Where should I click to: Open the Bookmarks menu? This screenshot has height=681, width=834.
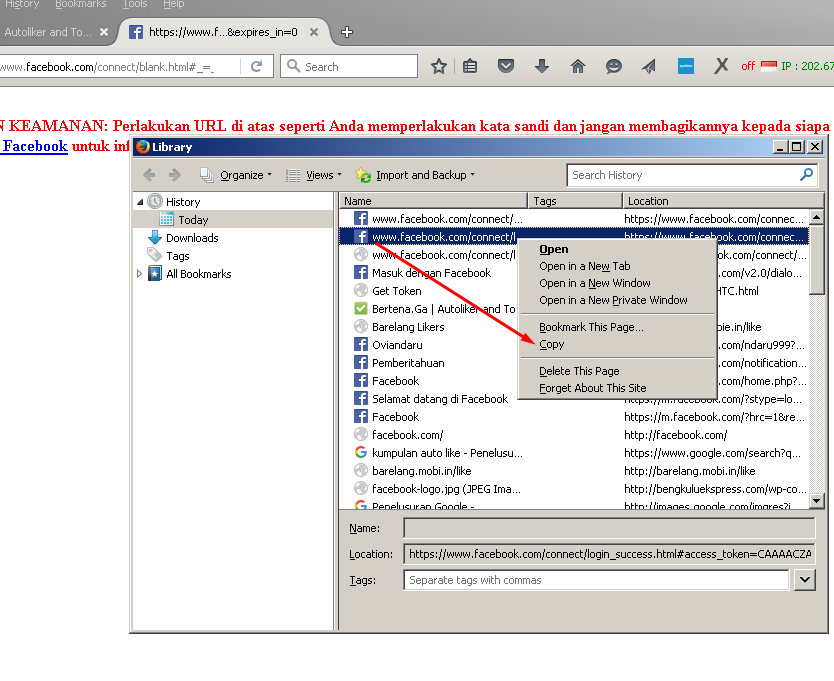tap(80, 4)
